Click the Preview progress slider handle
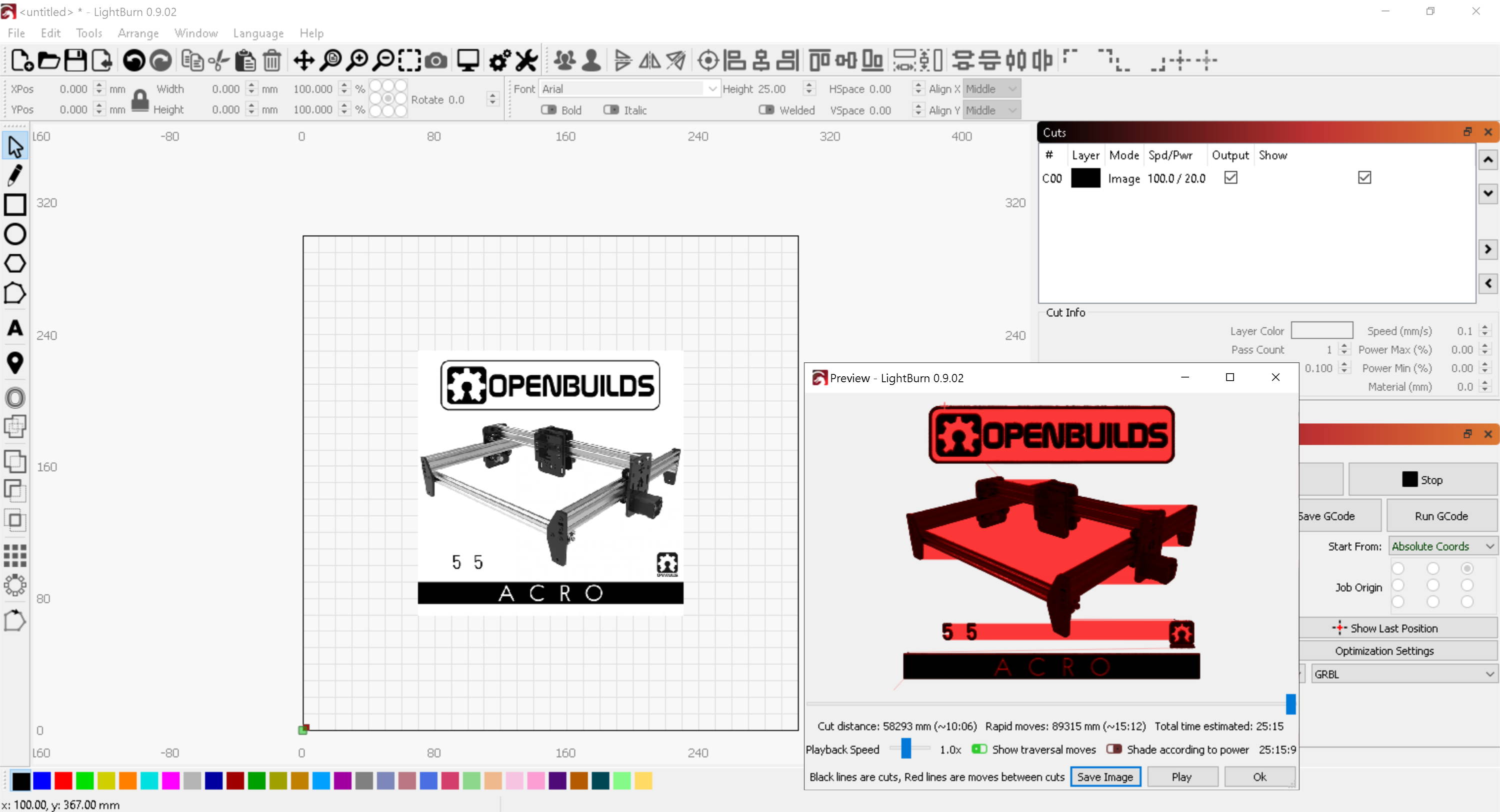1500x812 pixels. click(1290, 704)
